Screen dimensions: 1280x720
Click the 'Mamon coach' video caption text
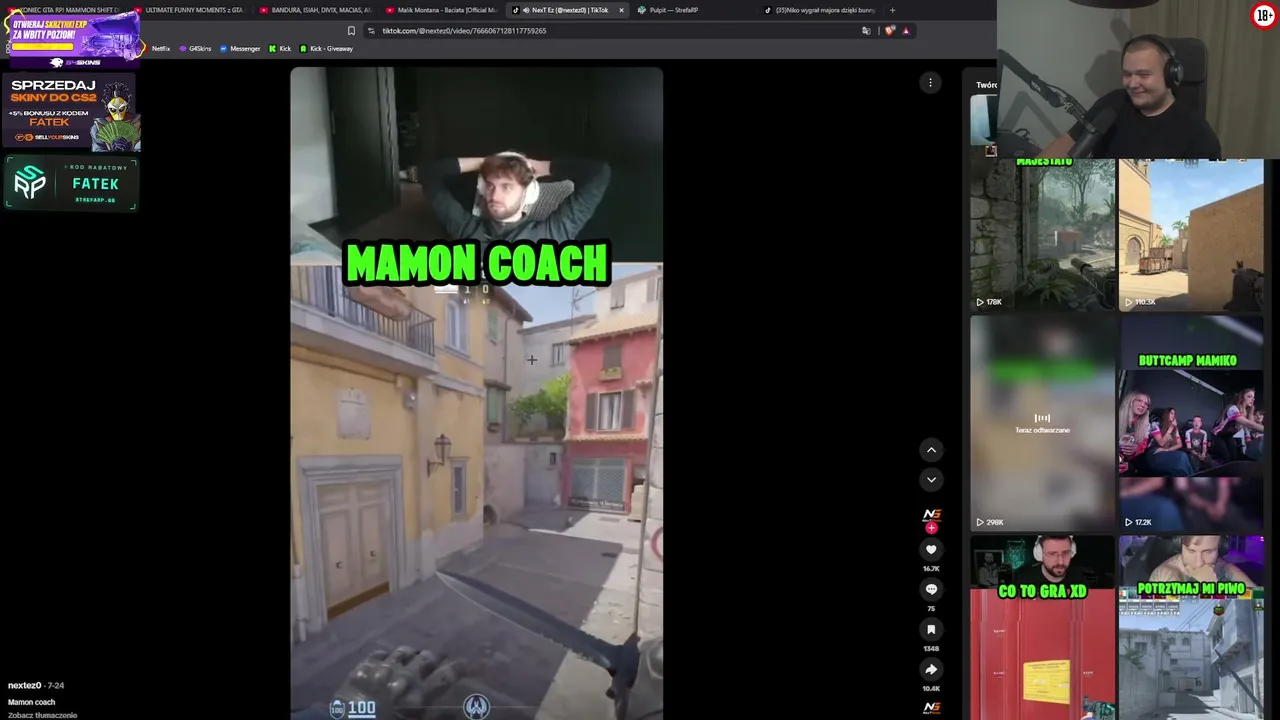31,702
